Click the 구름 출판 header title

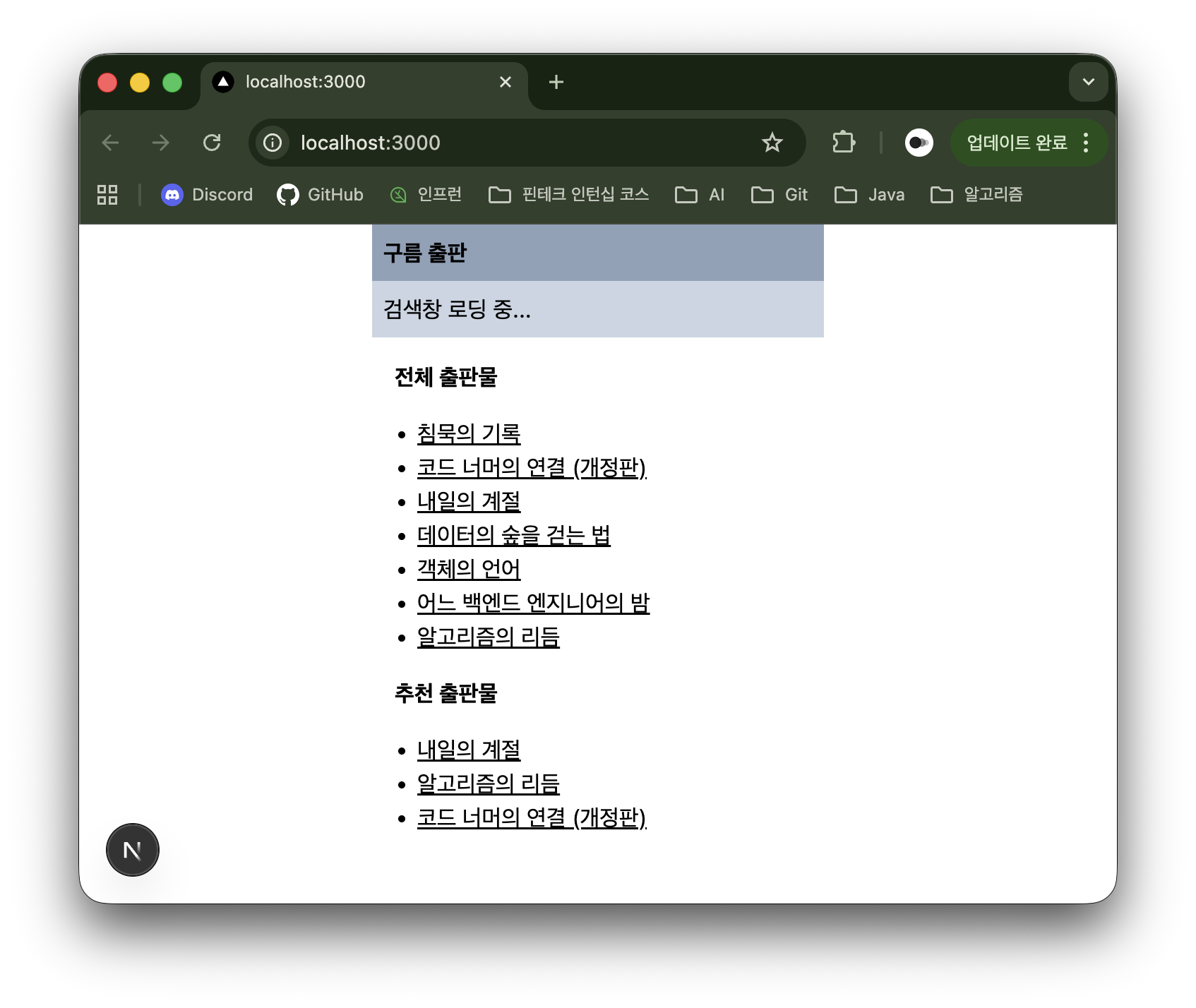[x=425, y=253]
